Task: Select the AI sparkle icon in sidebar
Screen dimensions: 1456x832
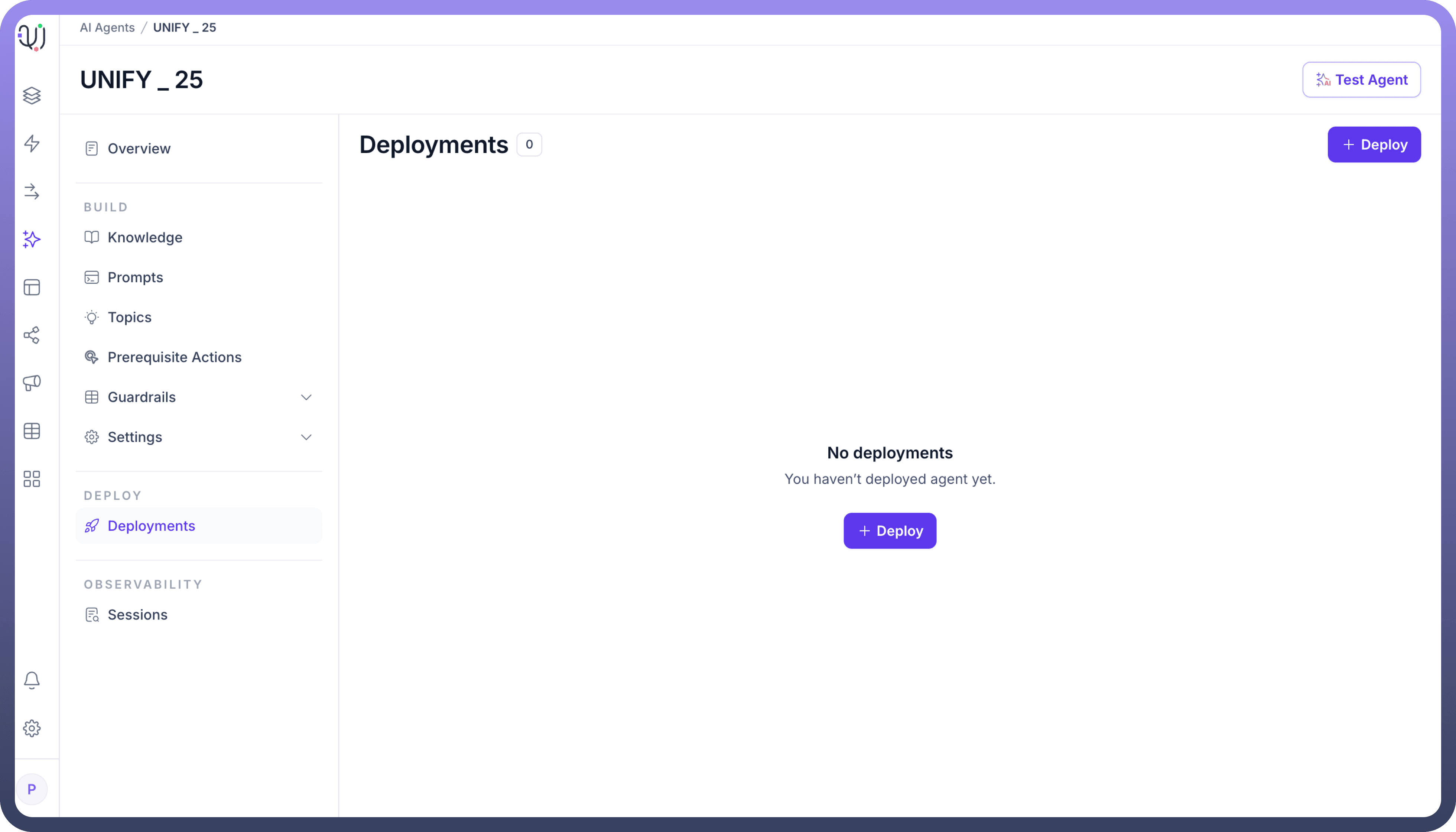Action: point(32,240)
